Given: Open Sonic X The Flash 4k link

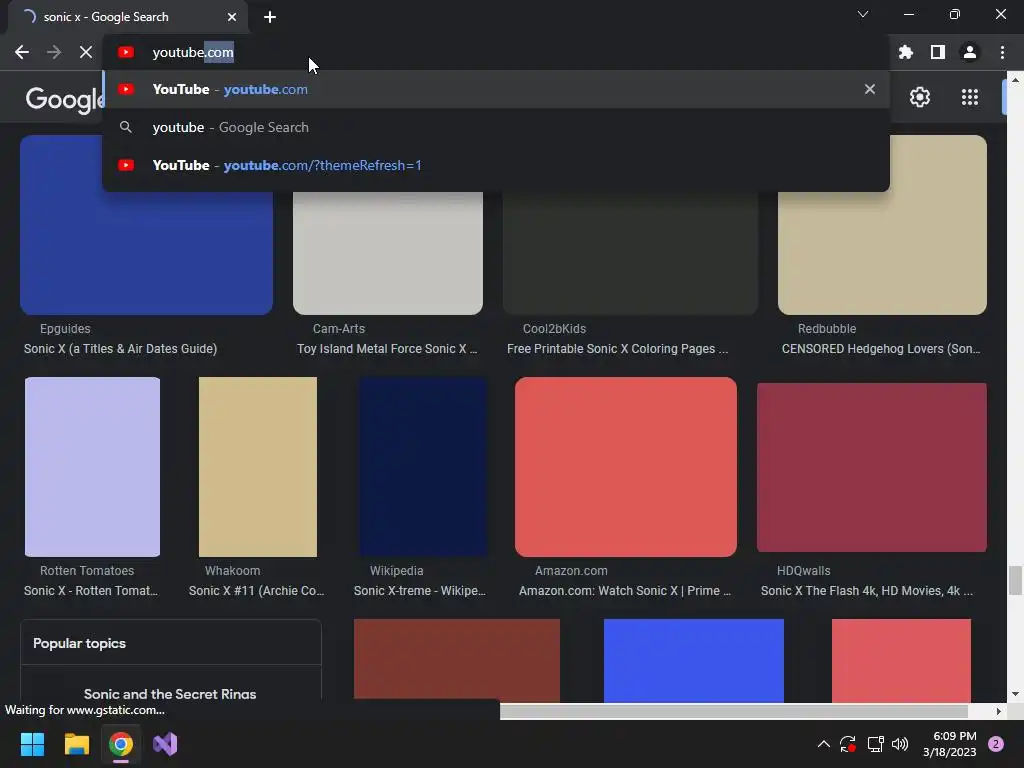Looking at the screenshot, I should click(867, 590).
